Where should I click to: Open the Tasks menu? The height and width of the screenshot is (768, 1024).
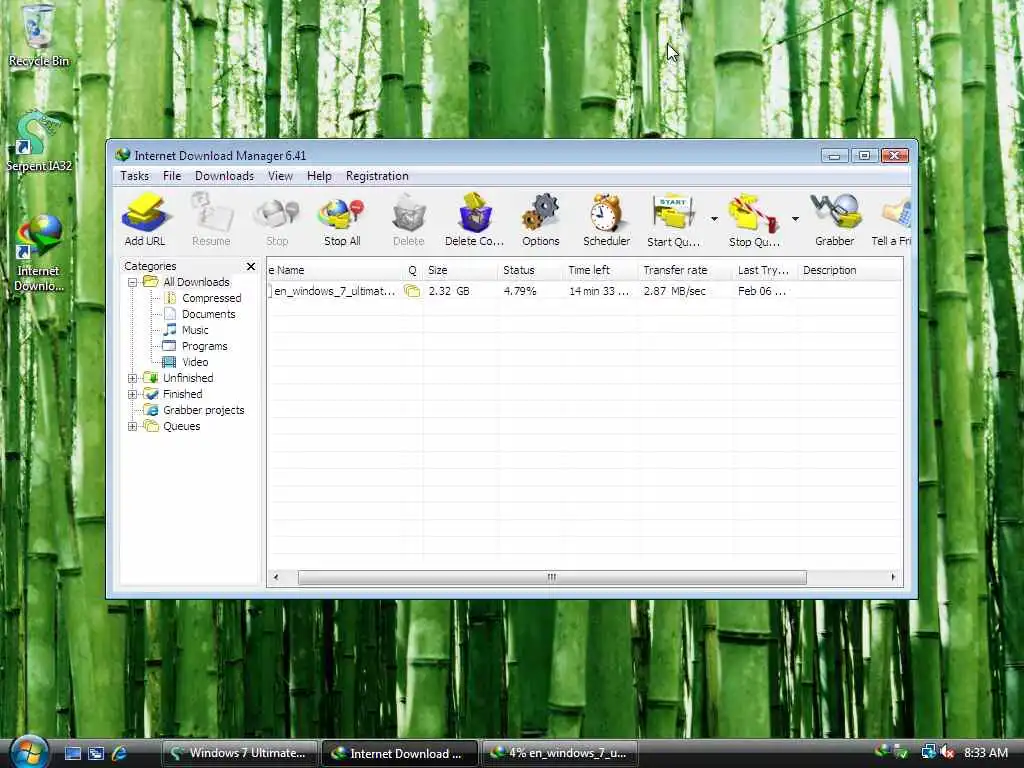pyautogui.click(x=135, y=176)
